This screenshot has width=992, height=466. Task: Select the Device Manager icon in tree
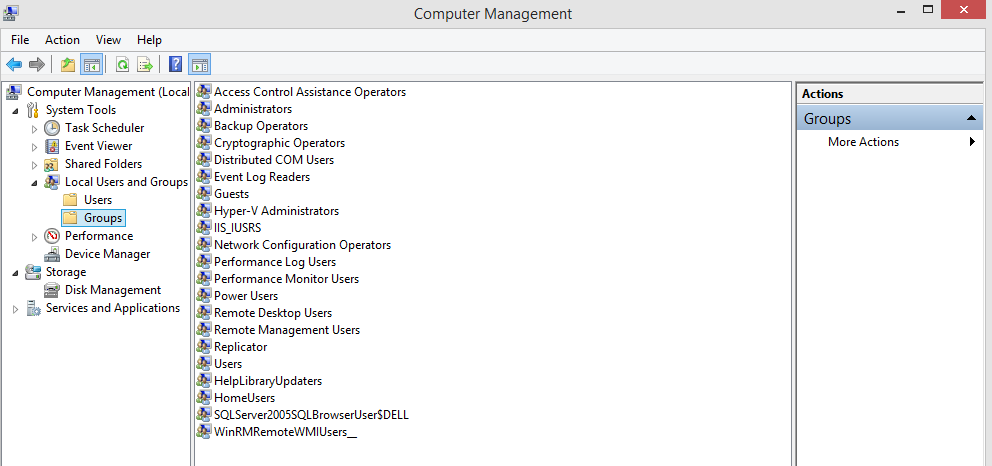pos(52,254)
